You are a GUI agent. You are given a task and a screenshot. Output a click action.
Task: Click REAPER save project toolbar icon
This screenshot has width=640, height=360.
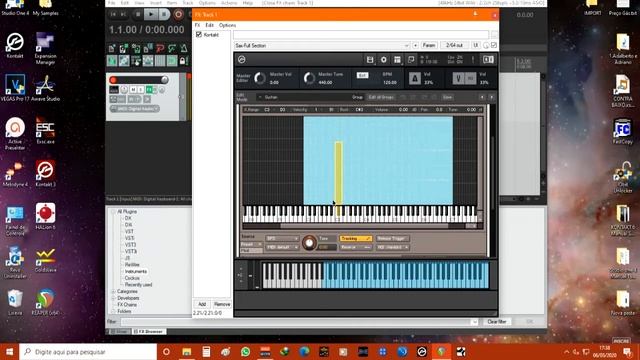pyautogui.click(x=136, y=49)
